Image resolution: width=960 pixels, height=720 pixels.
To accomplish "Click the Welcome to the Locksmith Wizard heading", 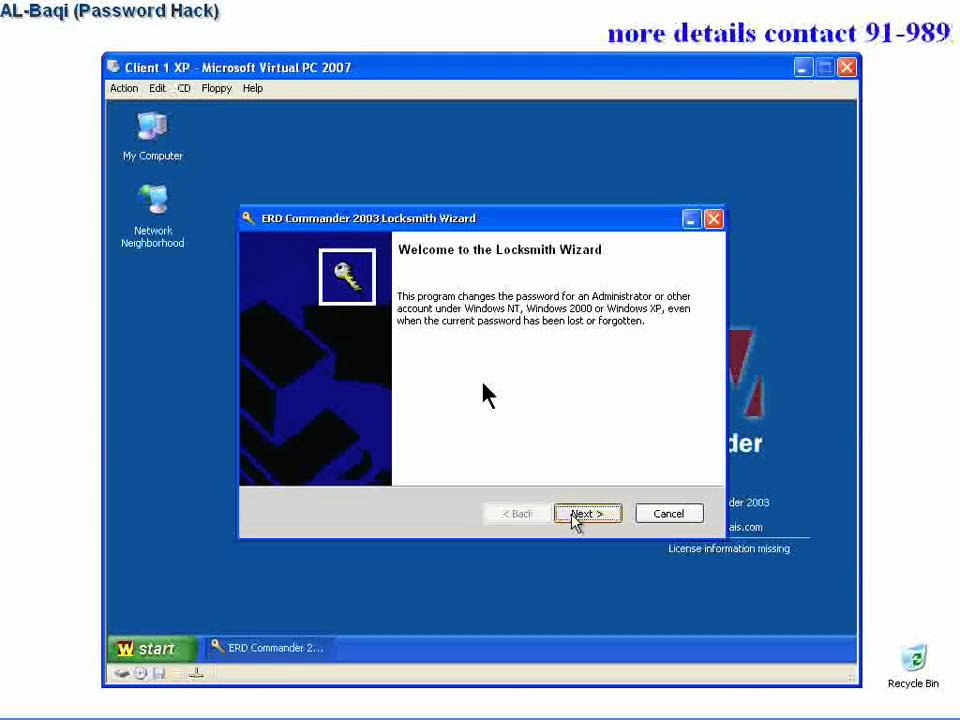I will (x=500, y=250).
